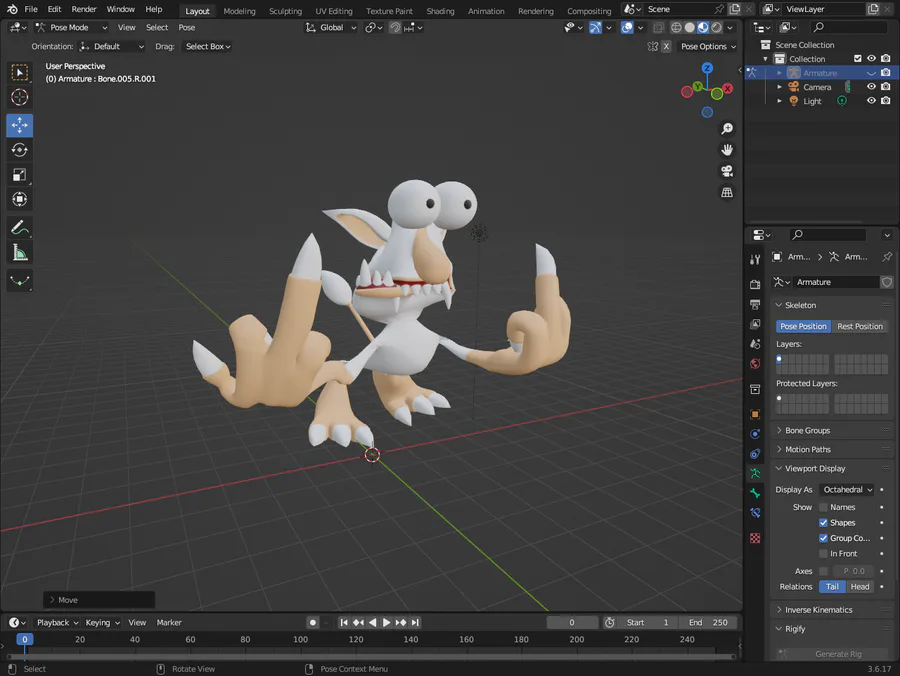Open the Select Box drag dropdown
This screenshot has width=900, height=676.
(x=208, y=46)
